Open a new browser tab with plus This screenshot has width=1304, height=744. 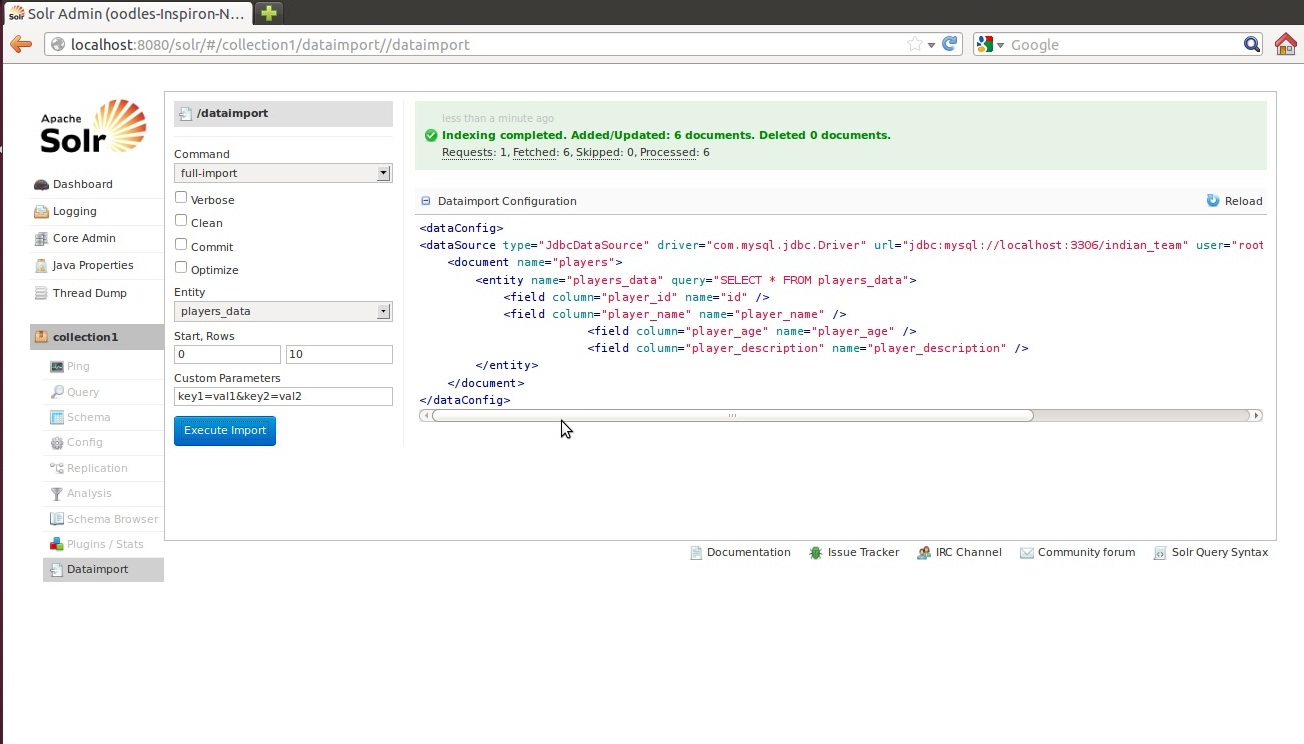pyautogui.click(x=268, y=13)
